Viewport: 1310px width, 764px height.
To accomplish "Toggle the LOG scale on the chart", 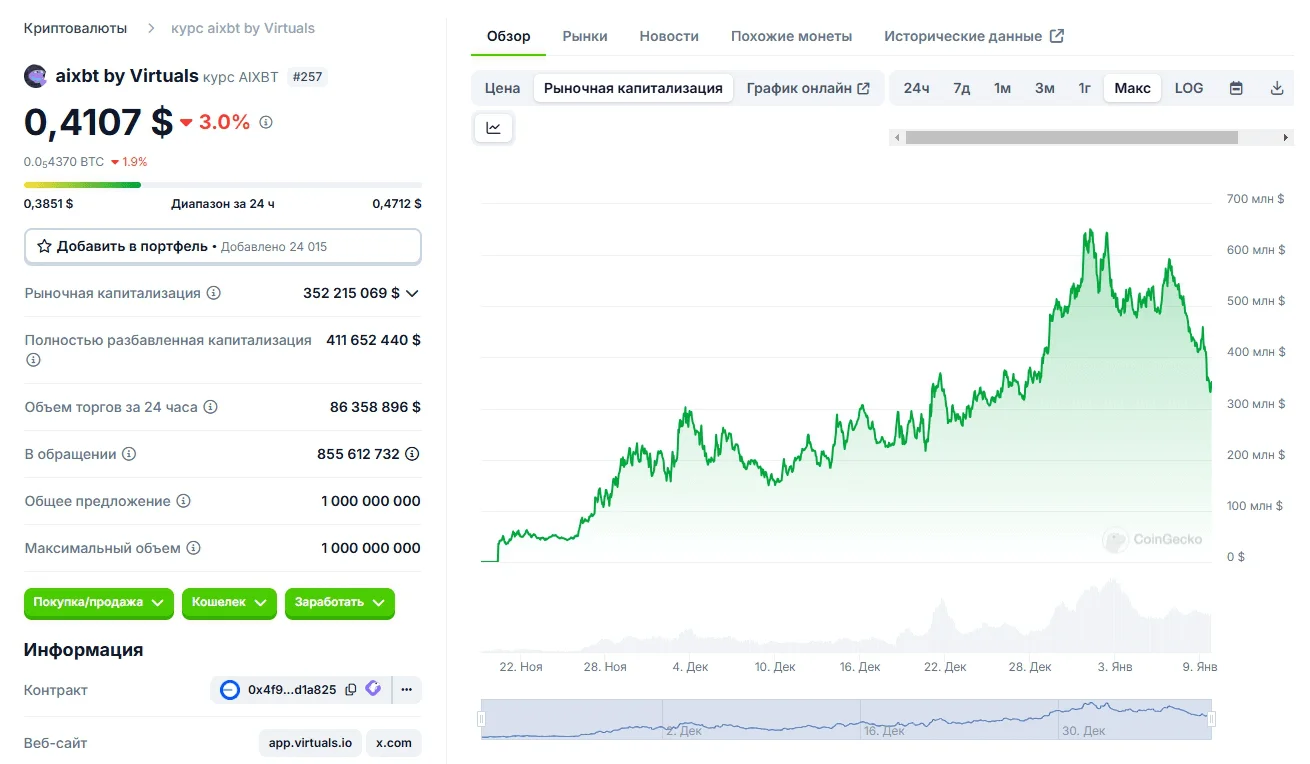I will [x=1189, y=88].
